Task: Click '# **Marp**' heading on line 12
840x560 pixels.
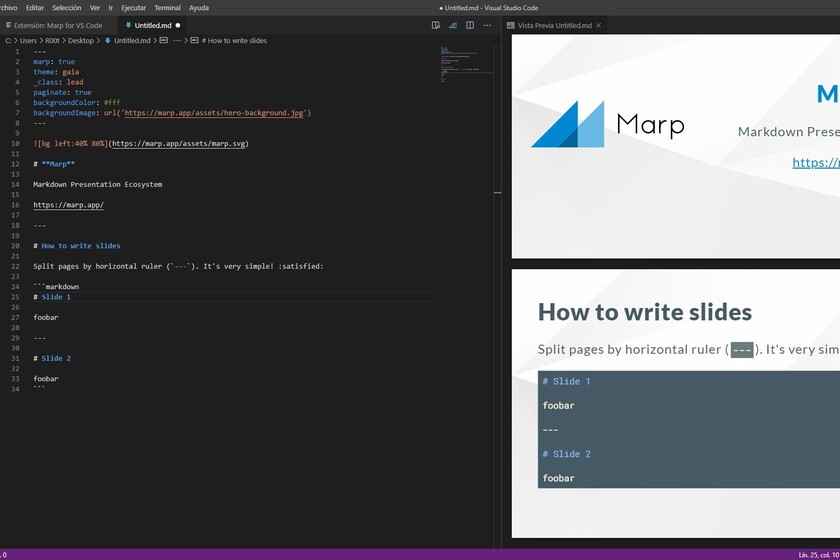Action: point(54,164)
